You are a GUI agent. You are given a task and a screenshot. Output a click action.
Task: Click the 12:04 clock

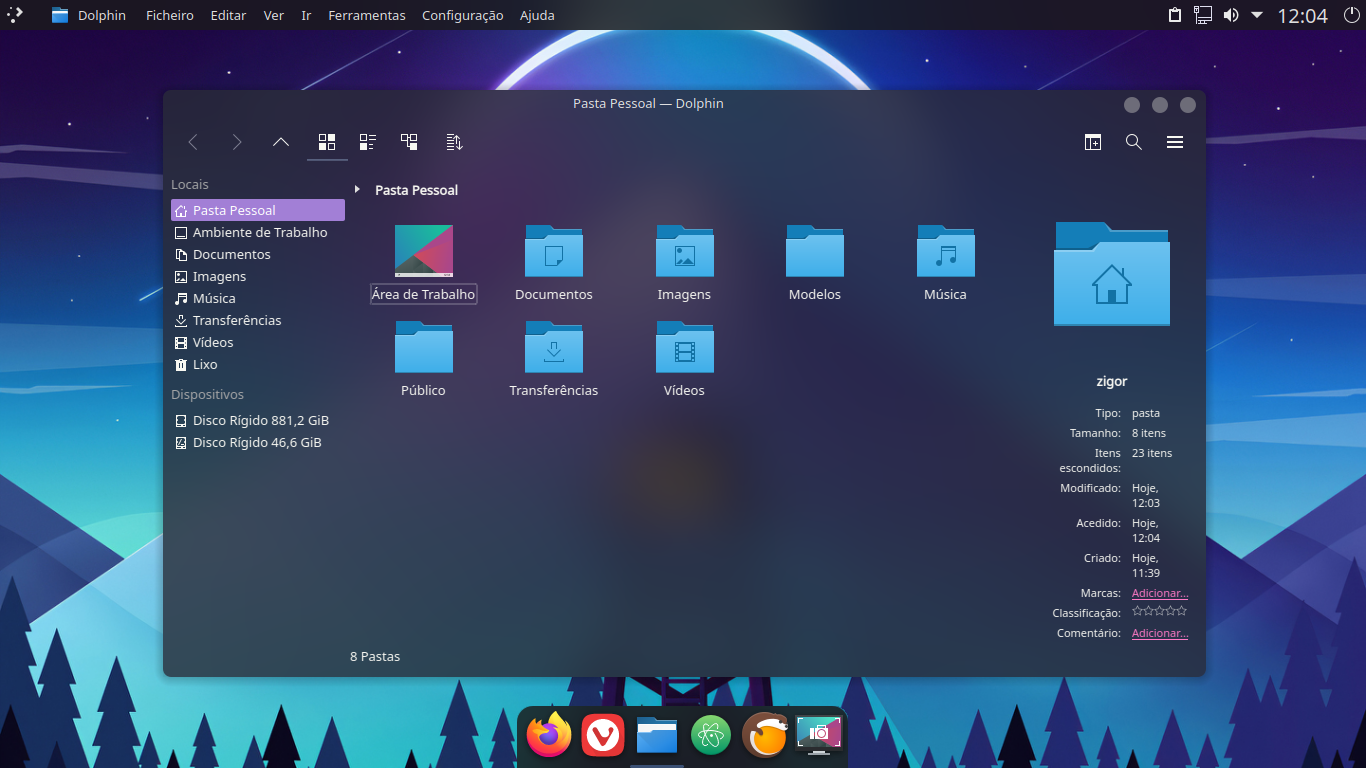point(1303,15)
